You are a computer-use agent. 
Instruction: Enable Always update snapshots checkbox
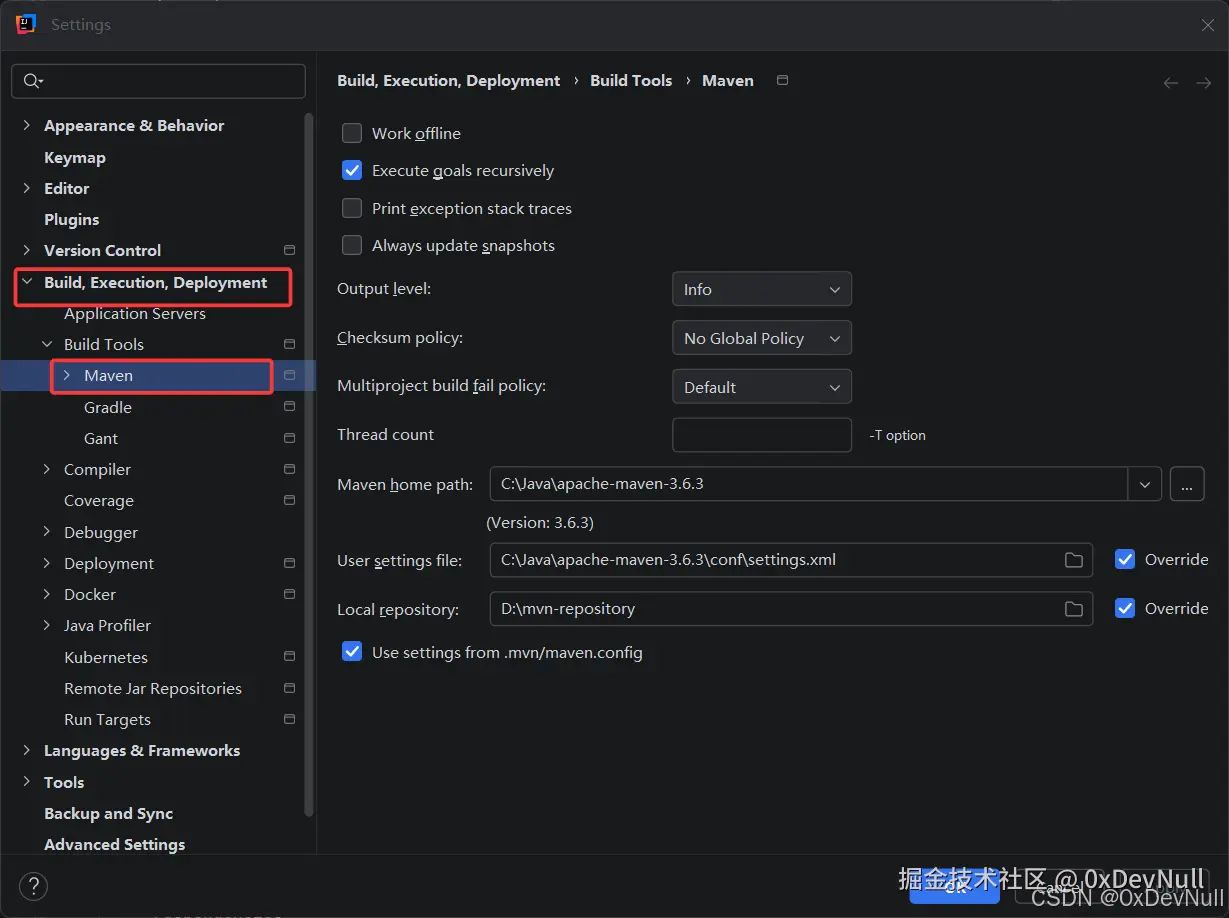[x=352, y=245]
